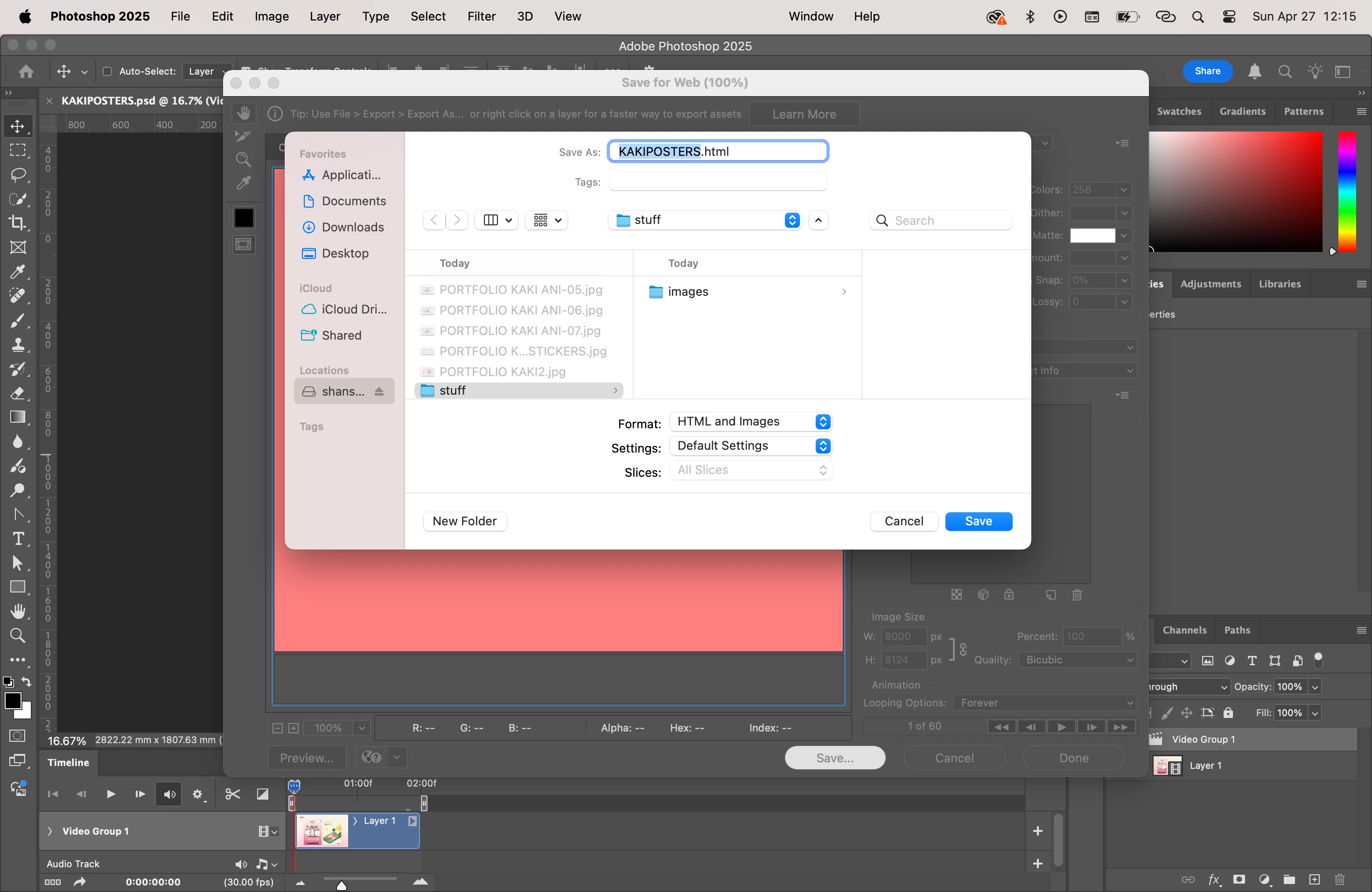The height and width of the screenshot is (892, 1372).
Task: Select the Zoom tool in main toolbar
Action: 18,635
